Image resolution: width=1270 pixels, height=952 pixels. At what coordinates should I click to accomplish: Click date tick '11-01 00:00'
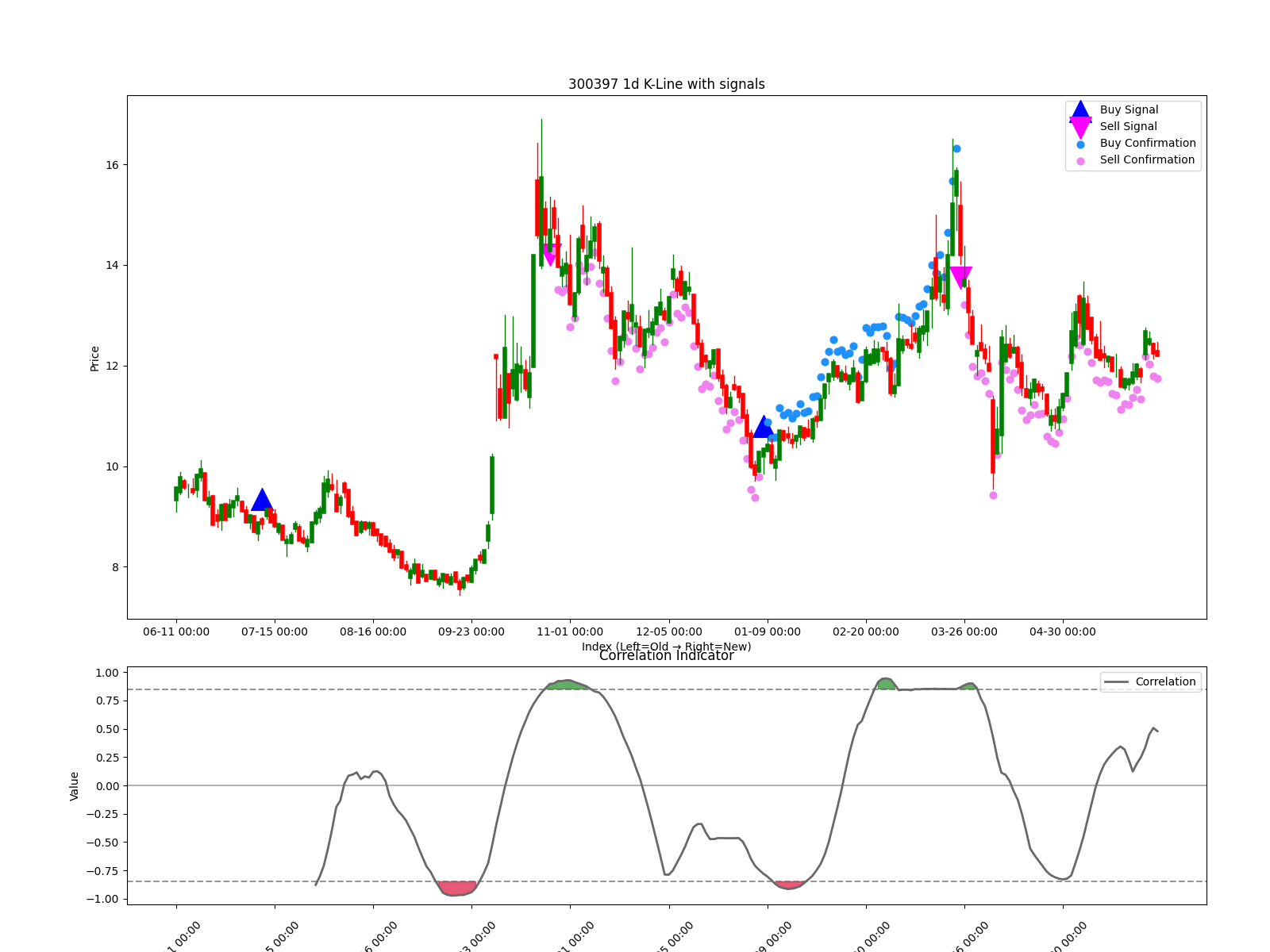(570, 632)
